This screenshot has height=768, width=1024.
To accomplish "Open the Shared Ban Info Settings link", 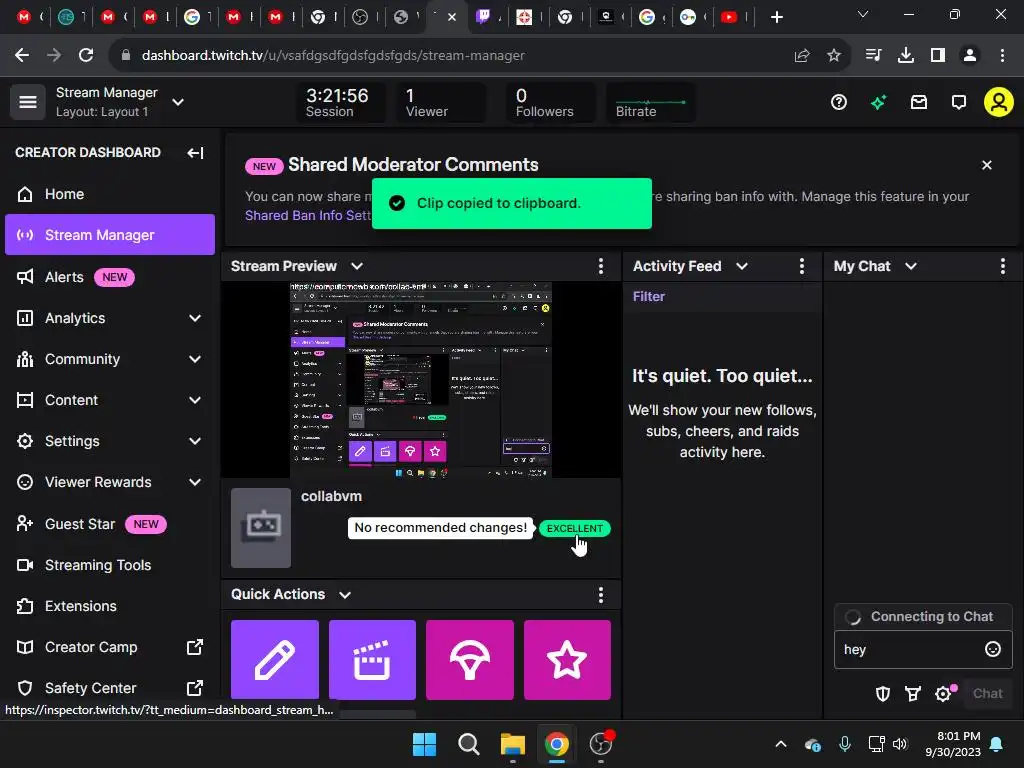I will (308, 216).
